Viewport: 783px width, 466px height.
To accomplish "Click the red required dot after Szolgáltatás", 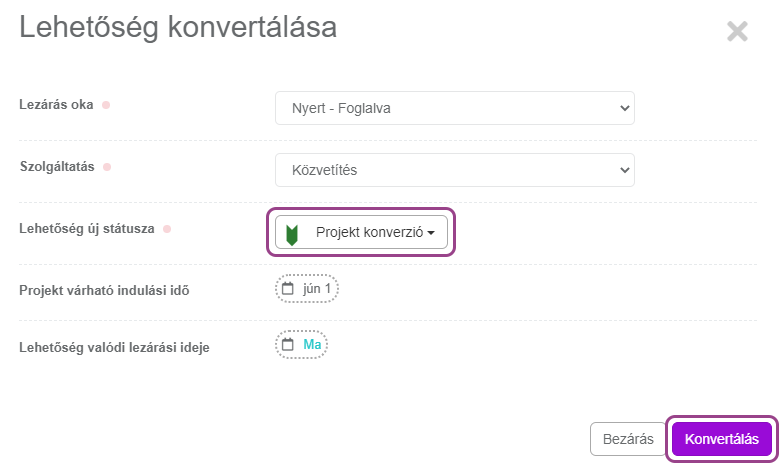I will tap(107, 167).
